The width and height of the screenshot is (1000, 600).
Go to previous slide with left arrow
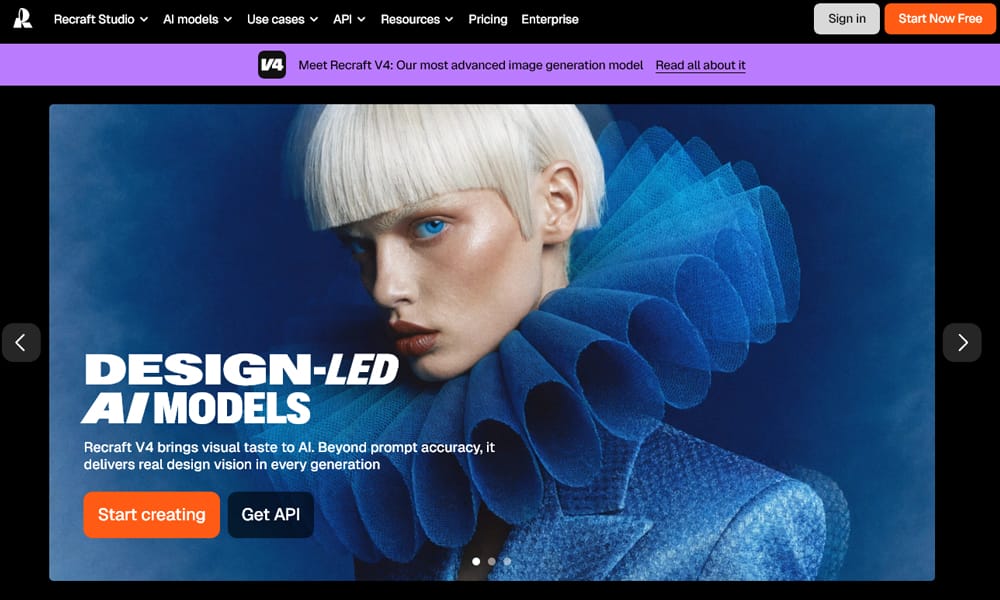tap(21, 343)
